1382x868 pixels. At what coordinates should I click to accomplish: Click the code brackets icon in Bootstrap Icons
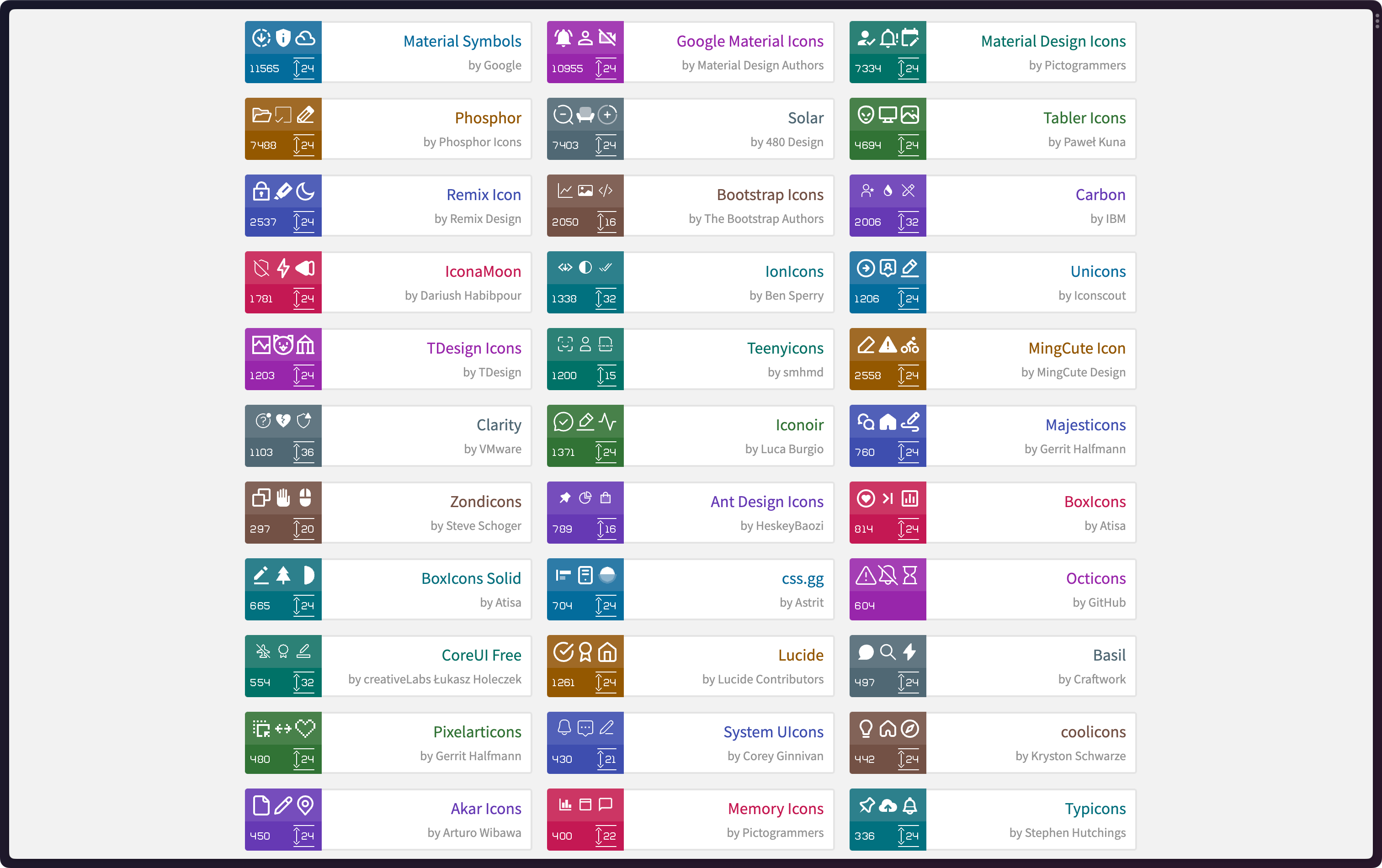pyautogui.click(x=606, y=191)
